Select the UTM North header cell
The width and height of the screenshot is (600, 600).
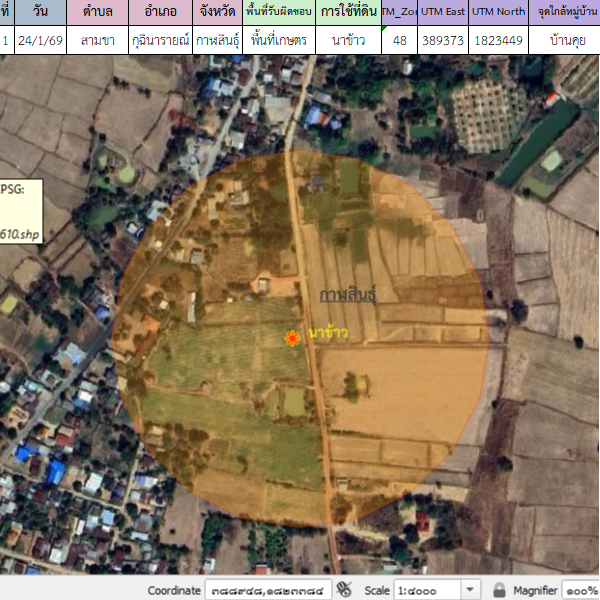click(497, 12)
